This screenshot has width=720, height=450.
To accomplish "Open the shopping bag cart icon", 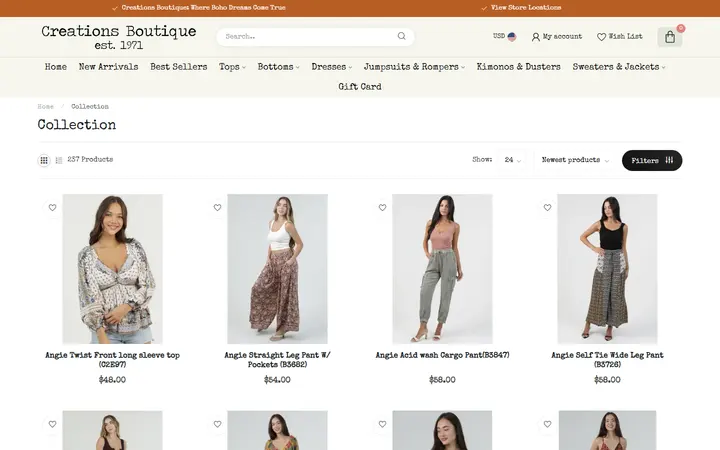I will tap(669, 37).
